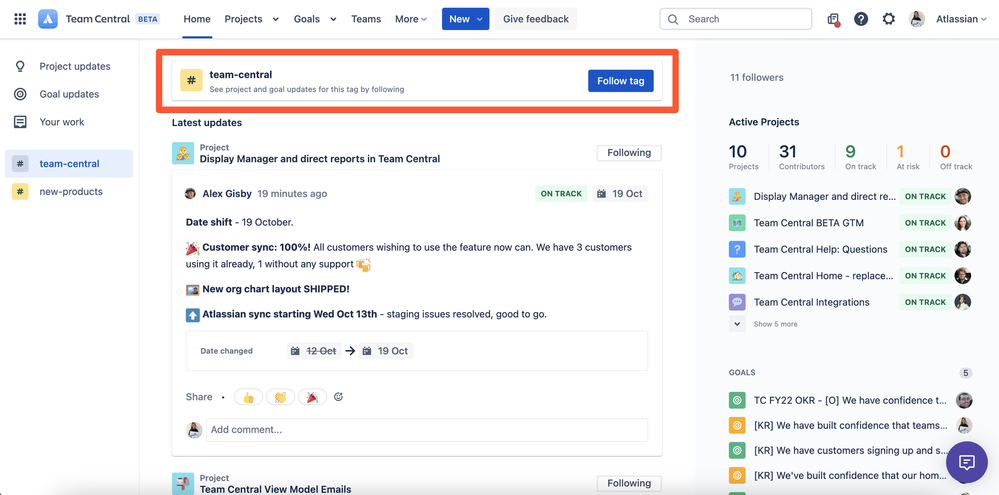Open the floating chat feedback button
This screenshot has width=999, height=495.
967,462
